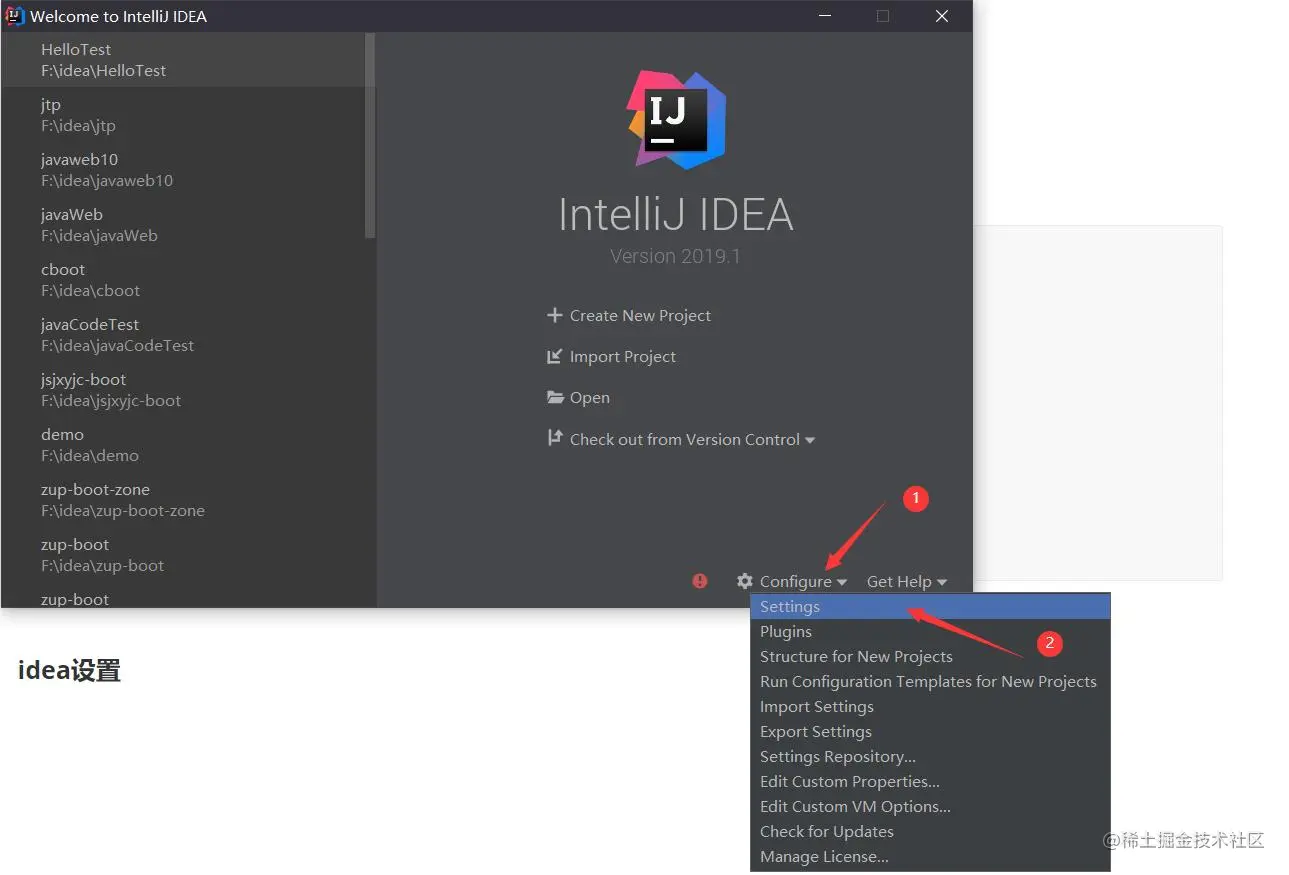Open the Check out from Version Control dropdown arrow
The width and height of the screenshot is (1289, 875).
pos(810,440)
